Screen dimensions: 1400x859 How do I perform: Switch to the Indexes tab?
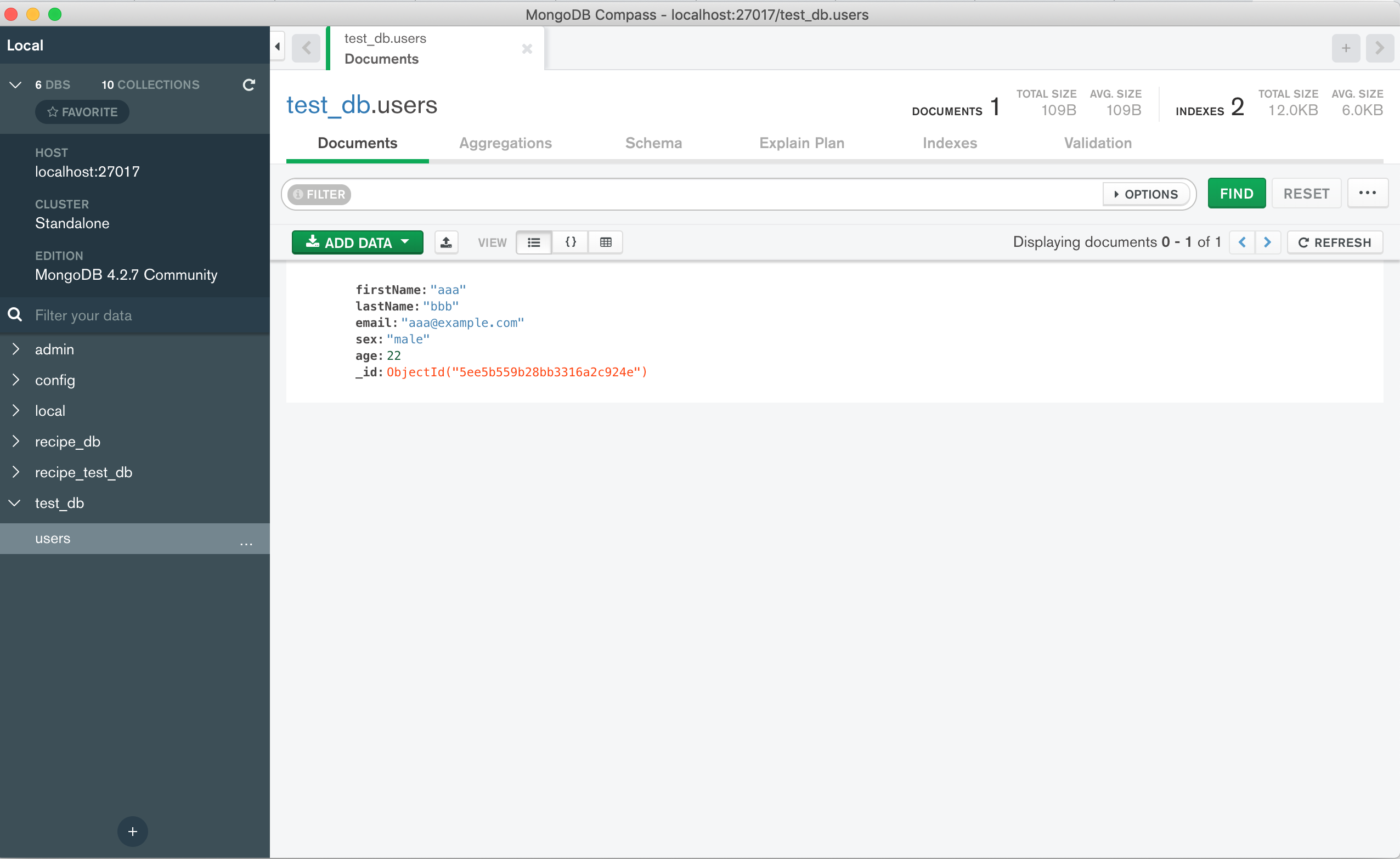[950, 143]
